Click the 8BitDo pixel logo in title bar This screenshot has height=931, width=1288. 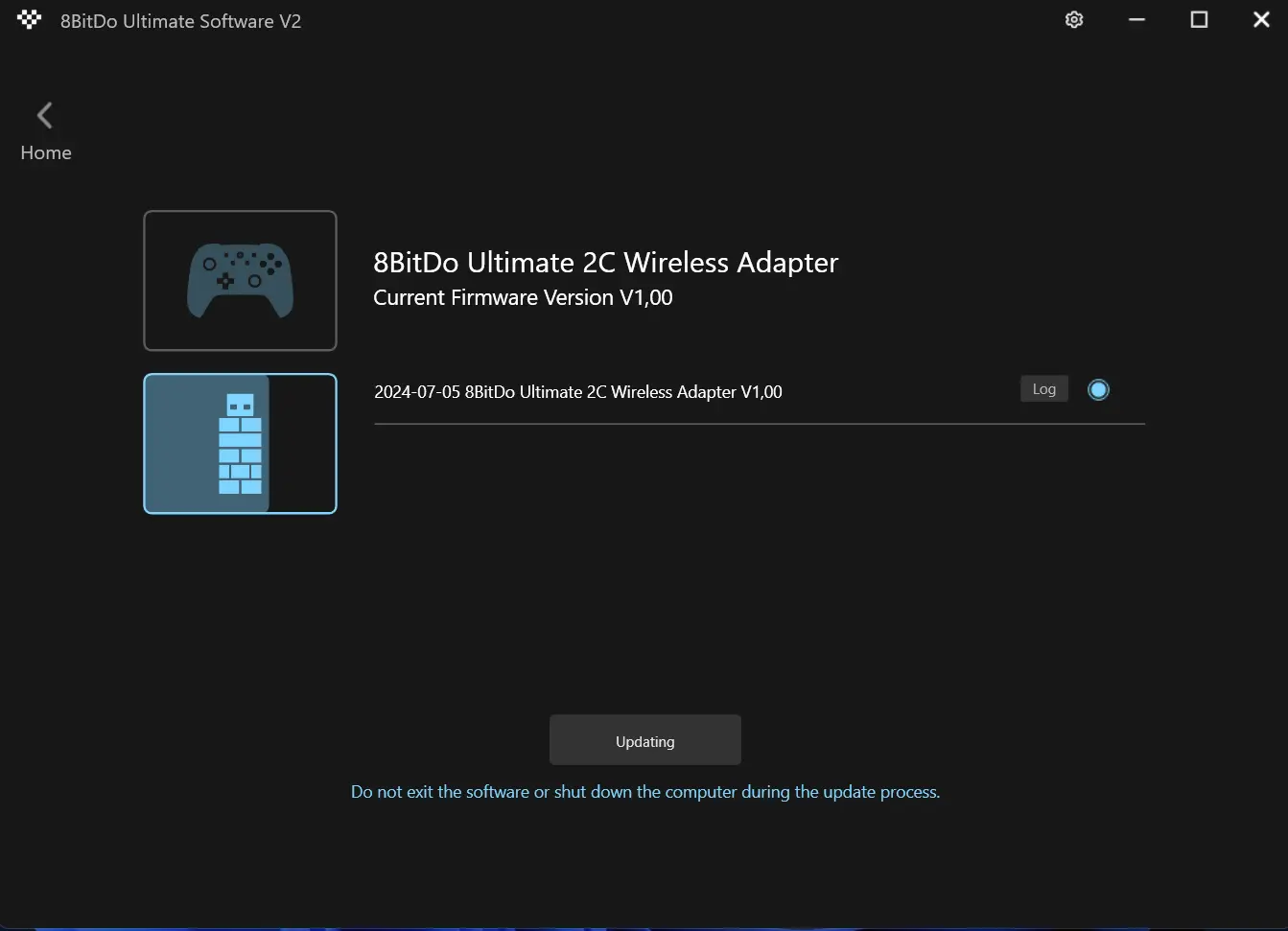pos(30,20)
